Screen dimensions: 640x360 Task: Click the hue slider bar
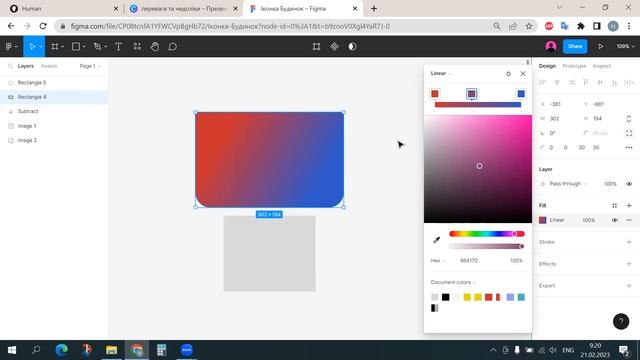487,234
